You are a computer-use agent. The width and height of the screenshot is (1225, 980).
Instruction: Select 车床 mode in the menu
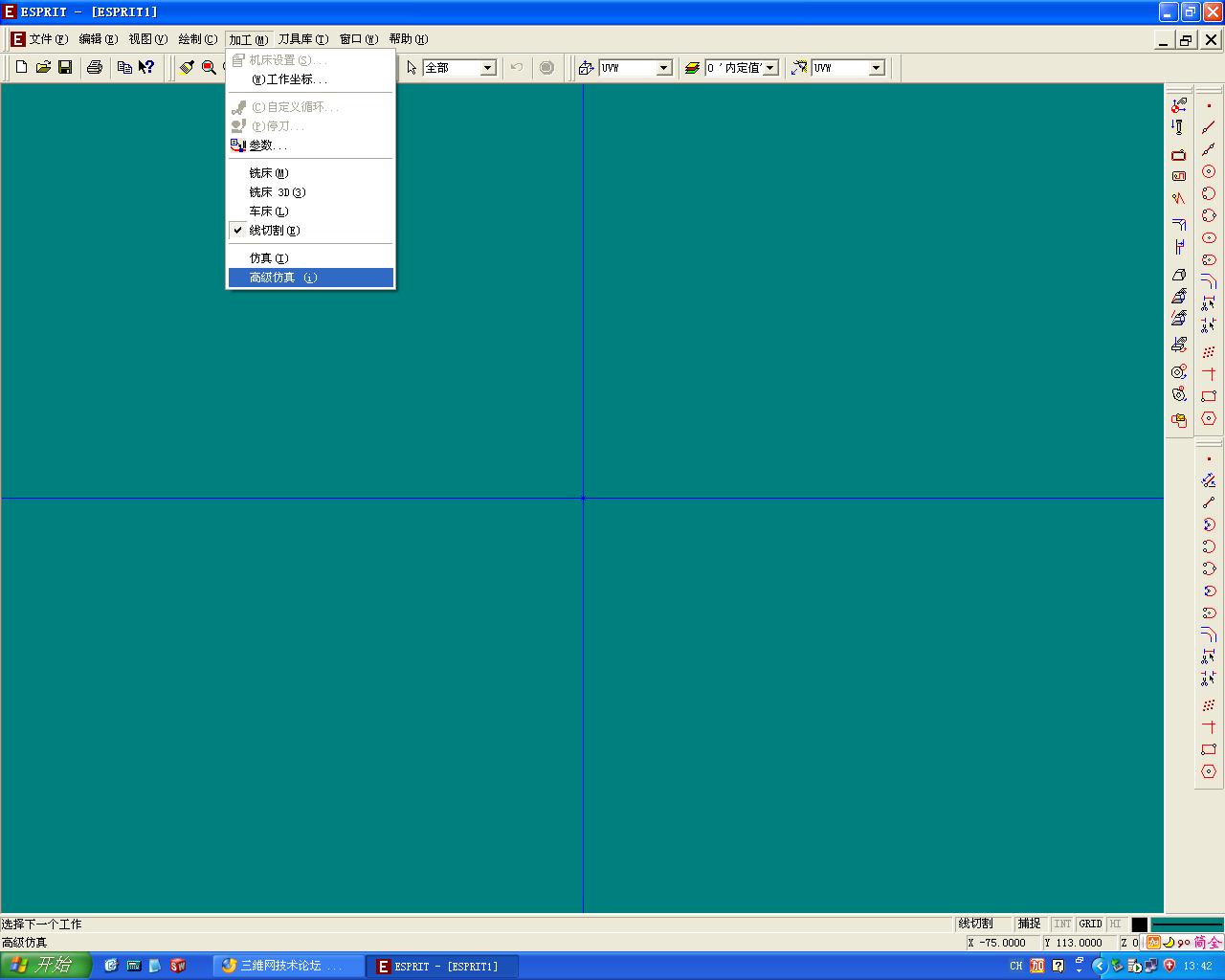311,212
